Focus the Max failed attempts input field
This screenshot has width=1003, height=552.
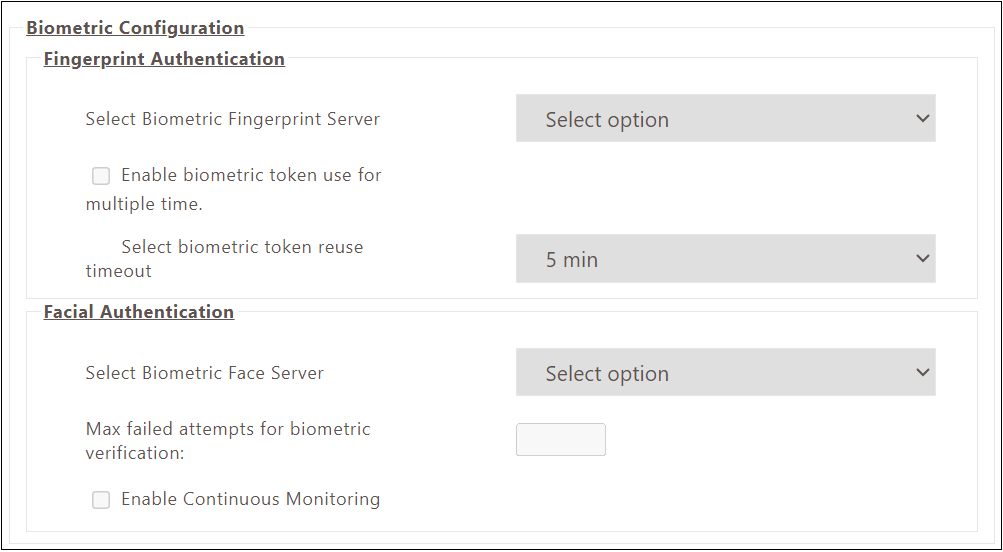560,440
